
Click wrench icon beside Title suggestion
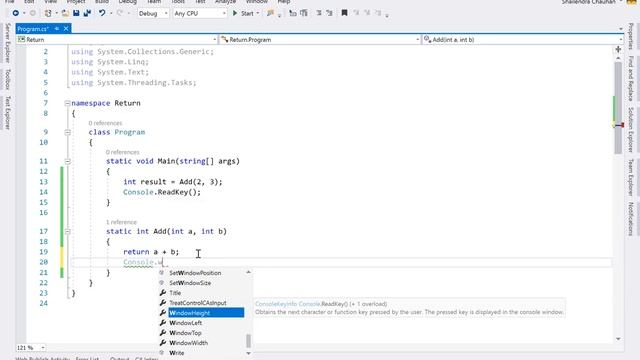[x=162, y=293]
